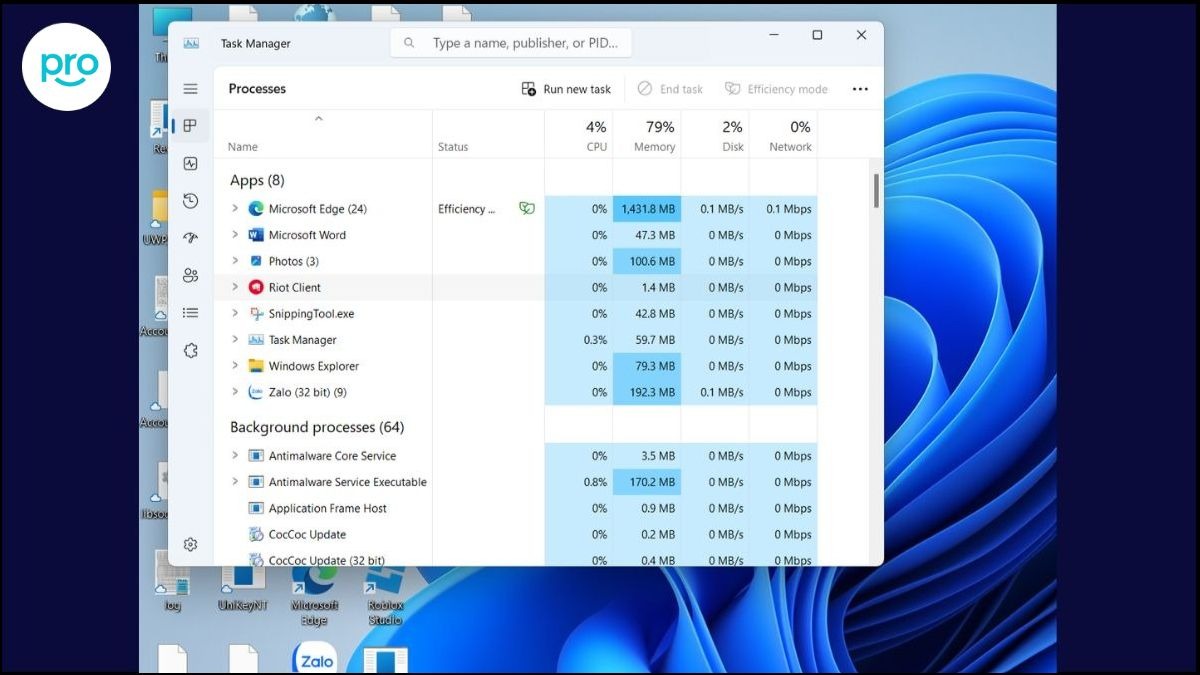Click the Photos process icon

(x=256, y=261)
